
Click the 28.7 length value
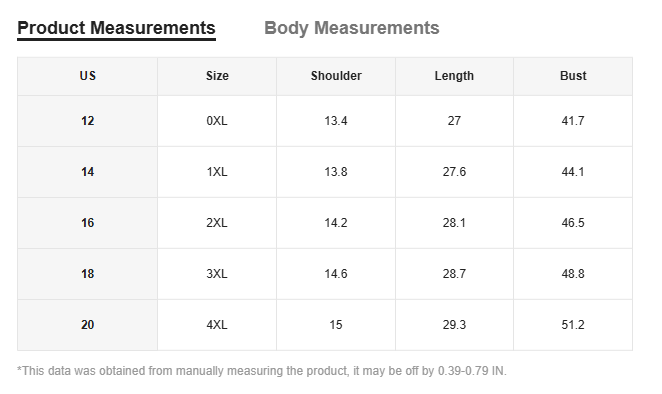[454, 274]
